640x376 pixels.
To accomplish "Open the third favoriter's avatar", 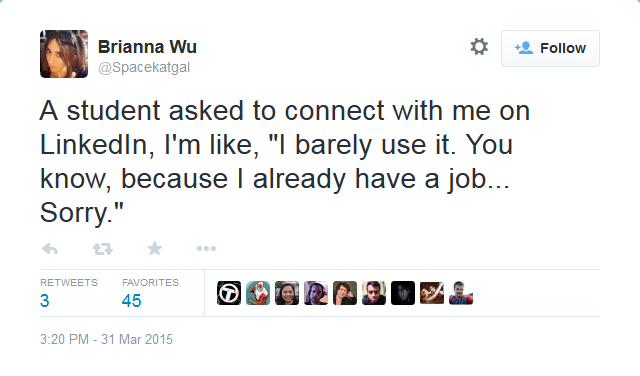I will tap(287, 293).
